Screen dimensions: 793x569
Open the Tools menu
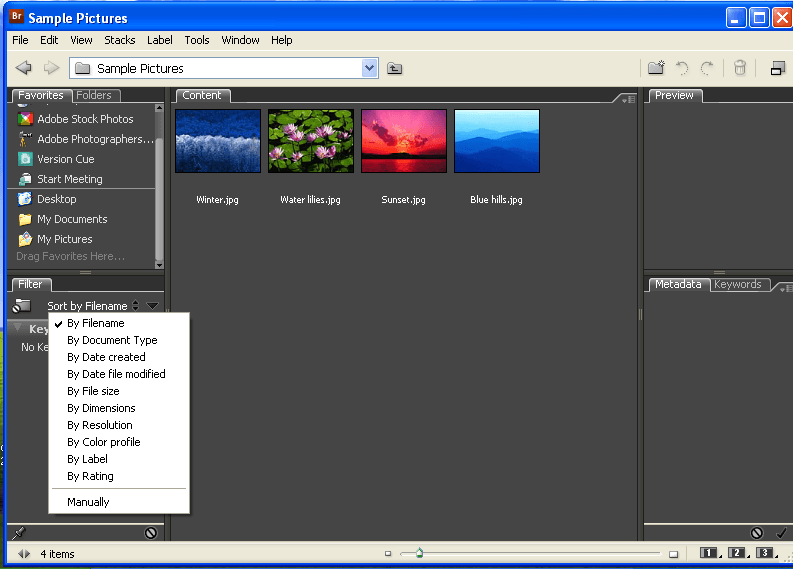coord(197,40)
